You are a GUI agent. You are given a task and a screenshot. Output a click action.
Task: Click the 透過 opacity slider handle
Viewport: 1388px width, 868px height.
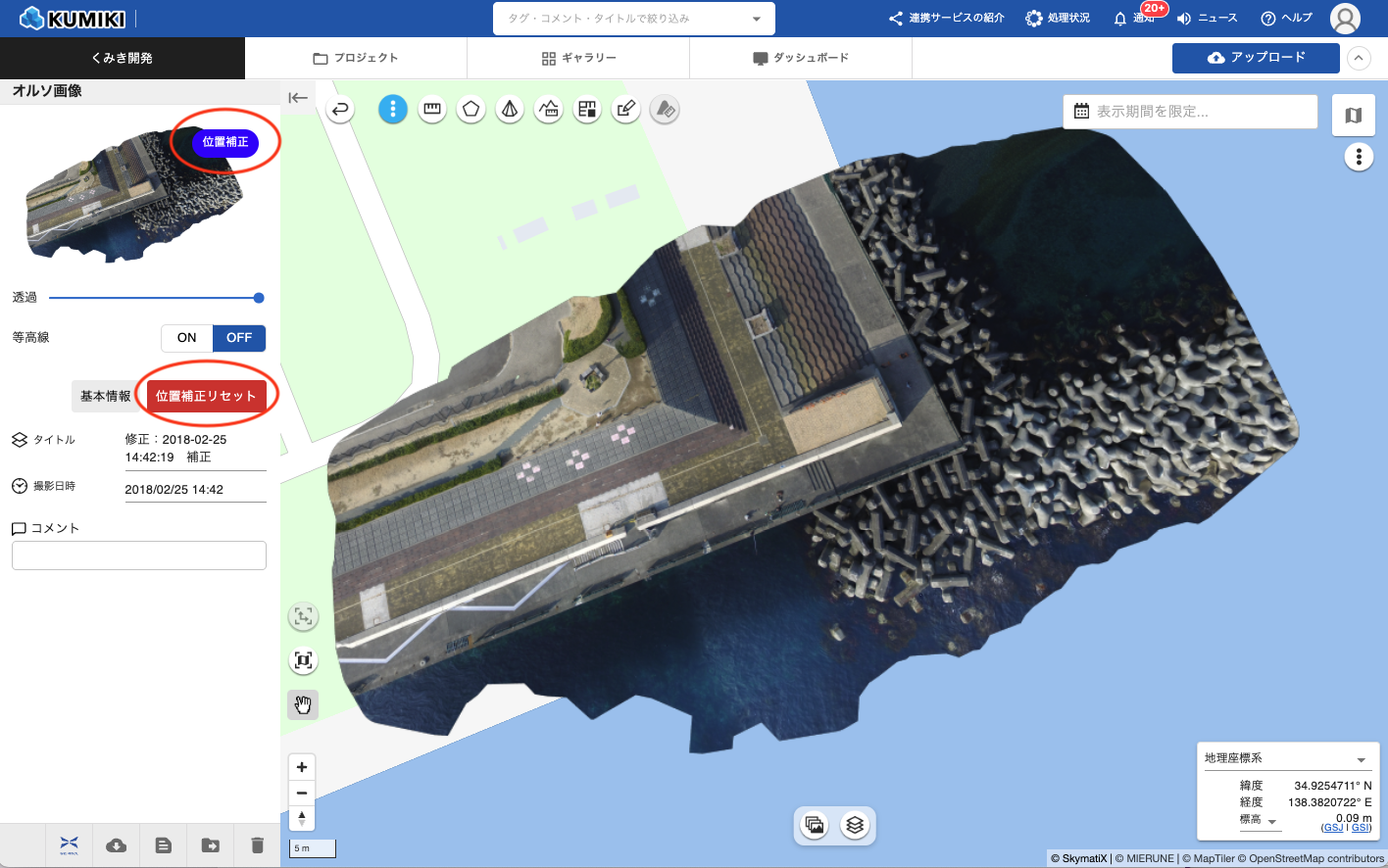(259, 298)
